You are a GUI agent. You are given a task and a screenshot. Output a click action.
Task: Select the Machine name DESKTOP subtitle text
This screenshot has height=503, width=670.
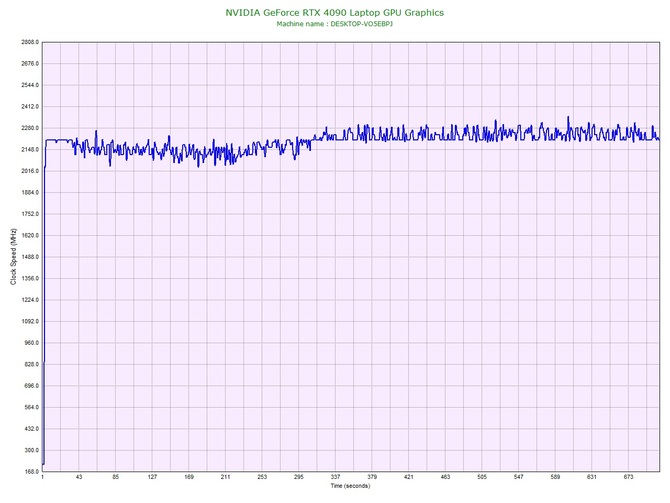[x=335, y=24]
